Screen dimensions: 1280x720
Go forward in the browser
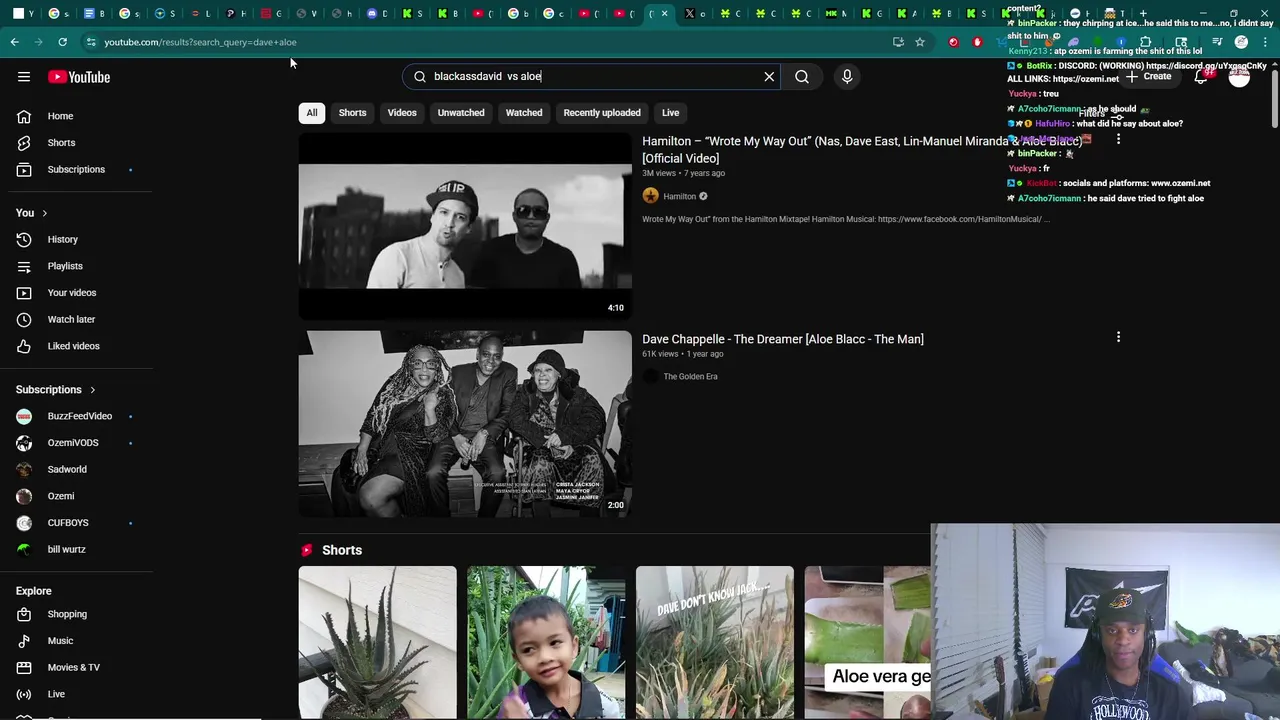[x=38, y=42]
